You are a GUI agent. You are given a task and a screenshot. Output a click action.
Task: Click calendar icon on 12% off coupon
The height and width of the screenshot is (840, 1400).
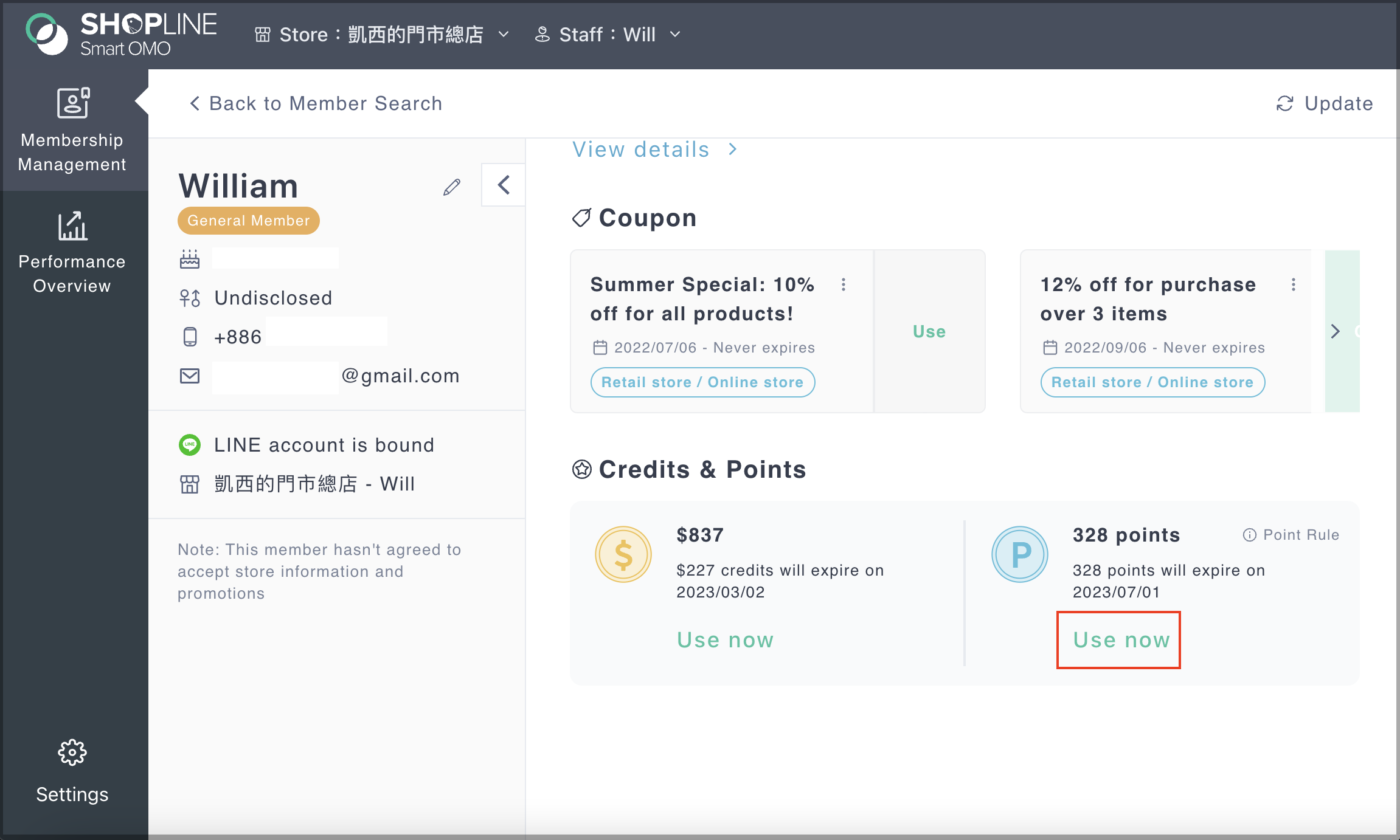pyautogui.click(x=1050, y=348)
